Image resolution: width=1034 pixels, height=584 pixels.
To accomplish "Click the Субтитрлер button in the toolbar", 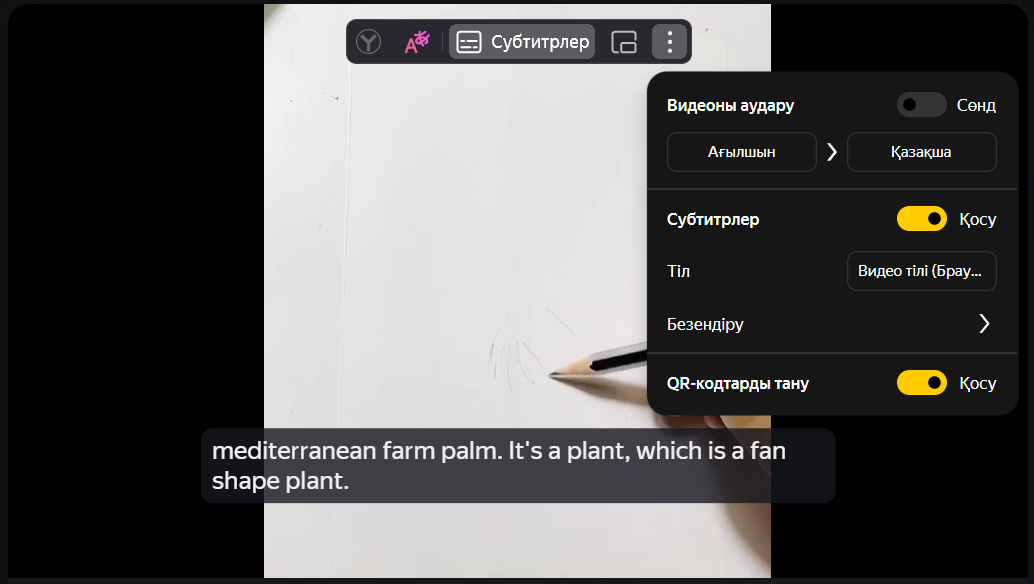I will 522,42.
